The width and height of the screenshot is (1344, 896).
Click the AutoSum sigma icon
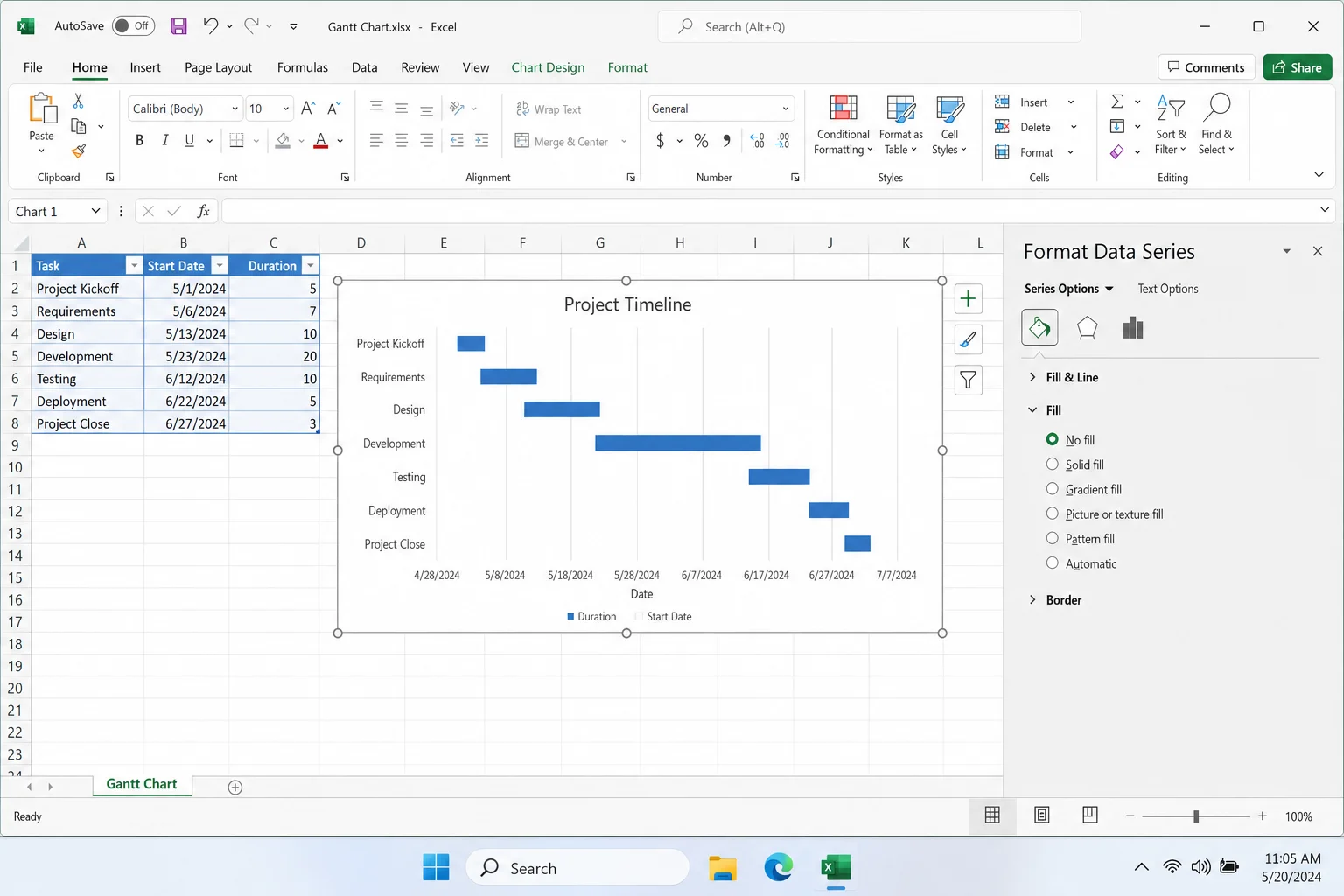click(x=1117, y=101)
